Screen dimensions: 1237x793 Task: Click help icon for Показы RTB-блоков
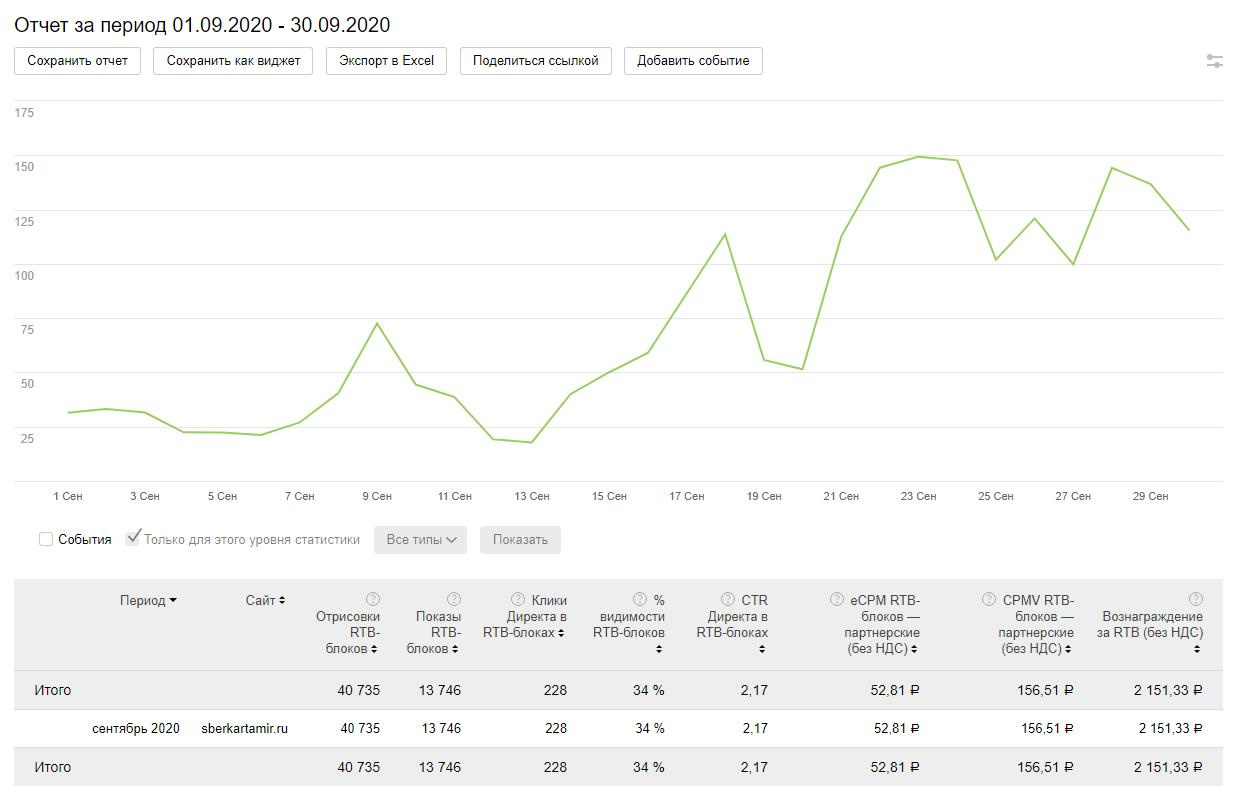click(x=454, y=599)
